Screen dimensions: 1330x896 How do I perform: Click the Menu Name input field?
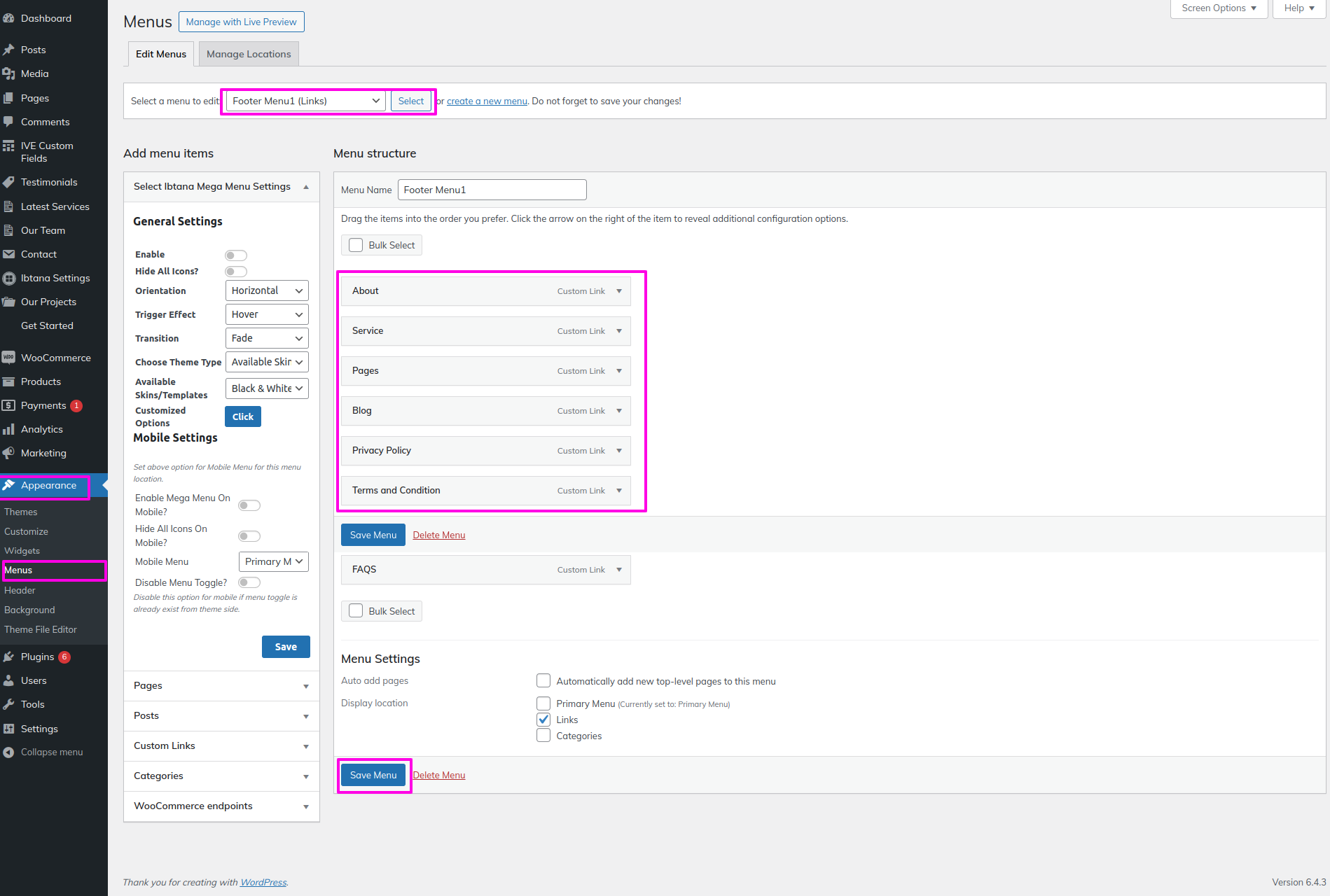492,190
